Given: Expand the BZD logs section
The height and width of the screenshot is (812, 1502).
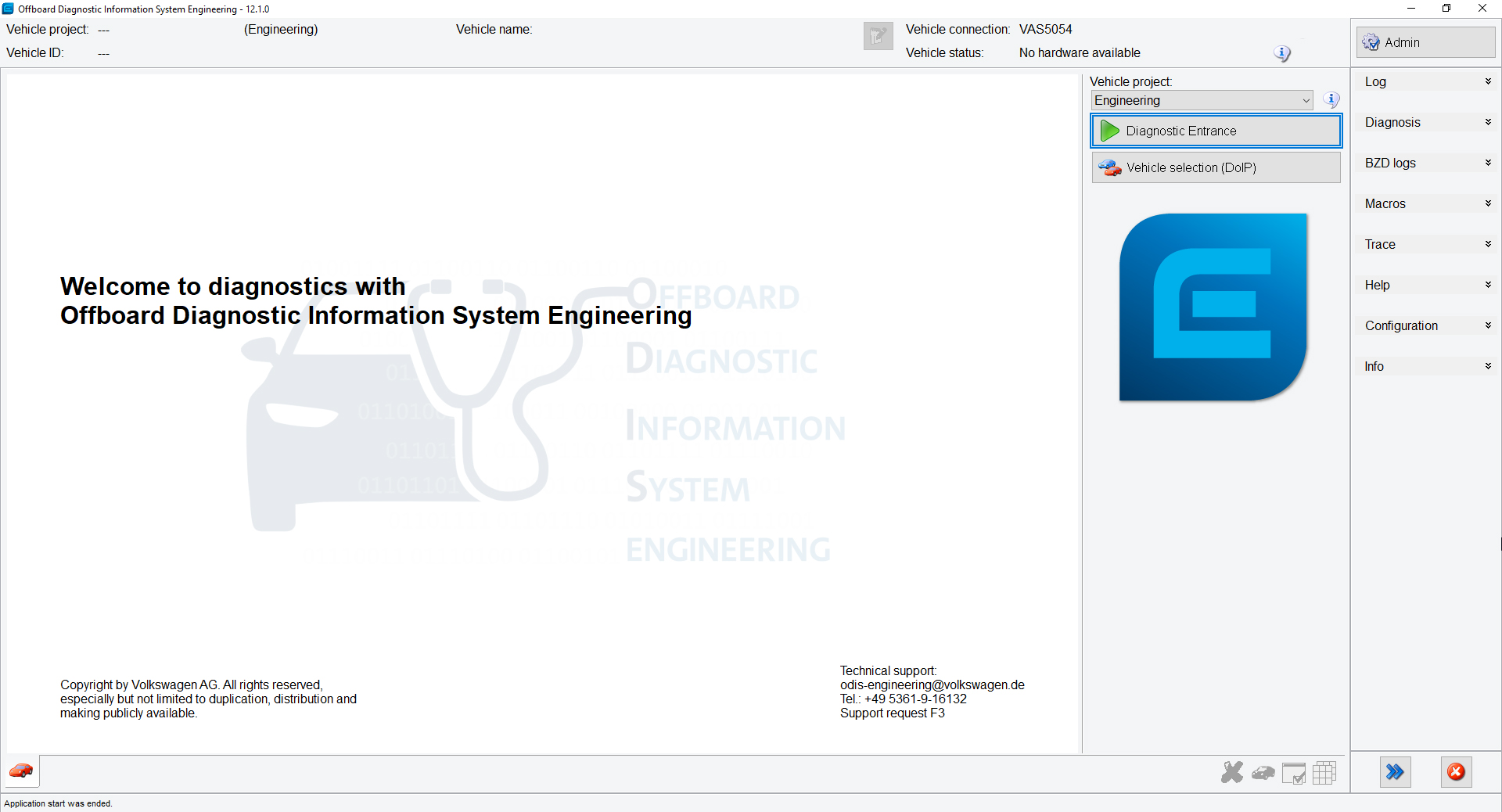Looking at the screenshot, I should 1426,163.
